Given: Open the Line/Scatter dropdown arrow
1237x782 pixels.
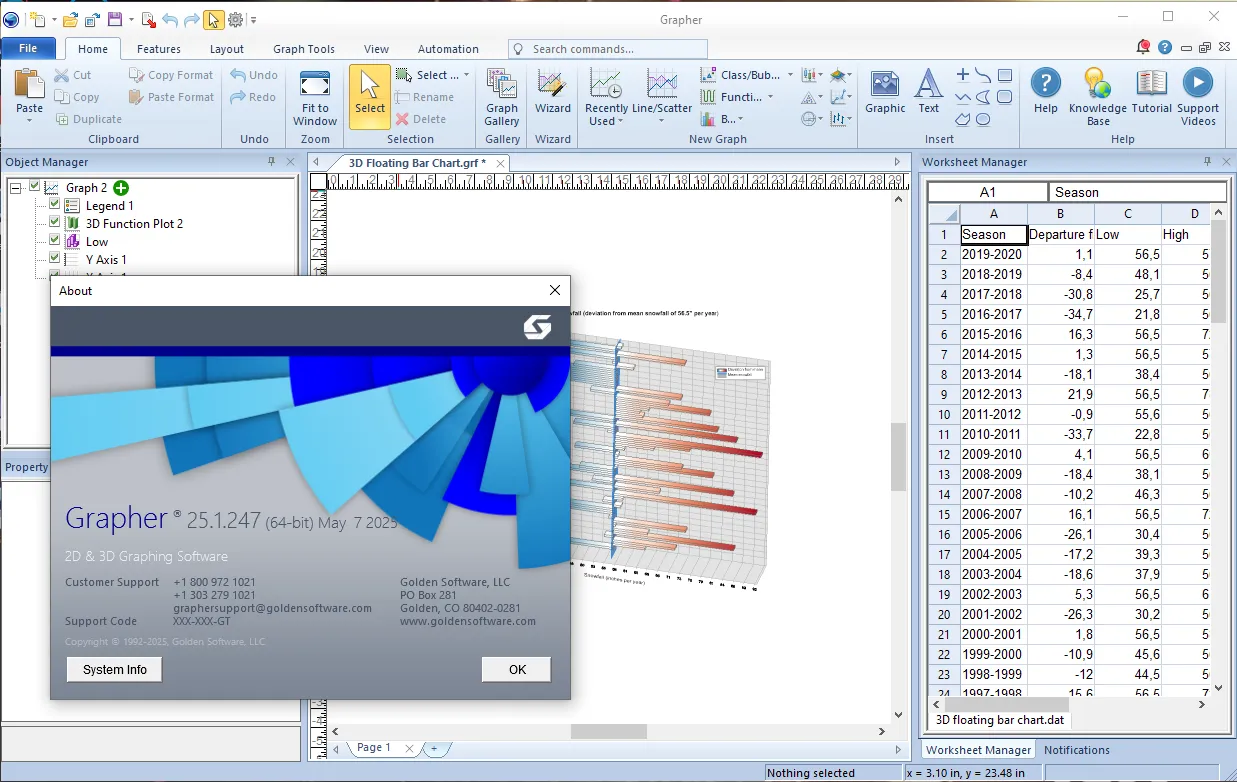Looking at the screenshot, I should tap(662, 121).
